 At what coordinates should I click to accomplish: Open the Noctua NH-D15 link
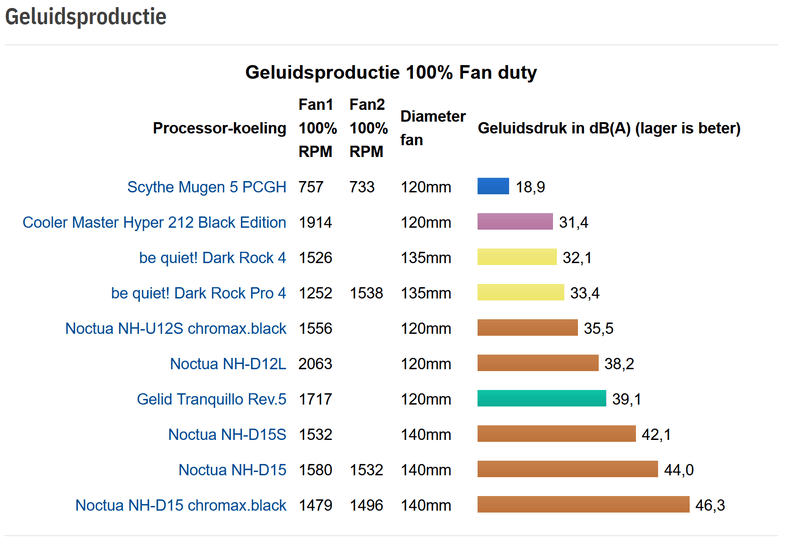232,470
